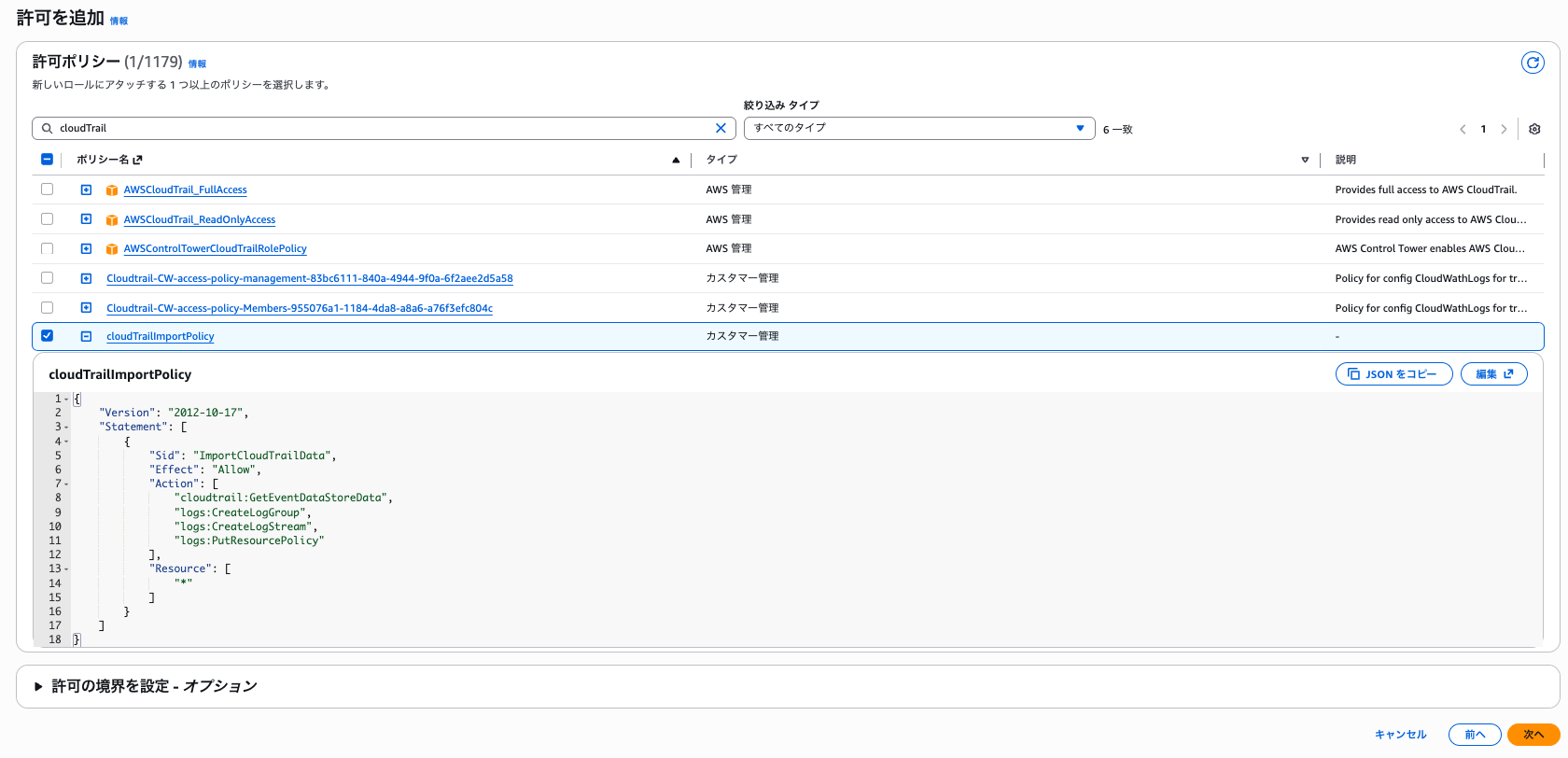The width and height of the screenshot is (1568, 758).
Task: Uncheck the cloudTrailImportPolicy checkbox
Action: click(47, 336)
